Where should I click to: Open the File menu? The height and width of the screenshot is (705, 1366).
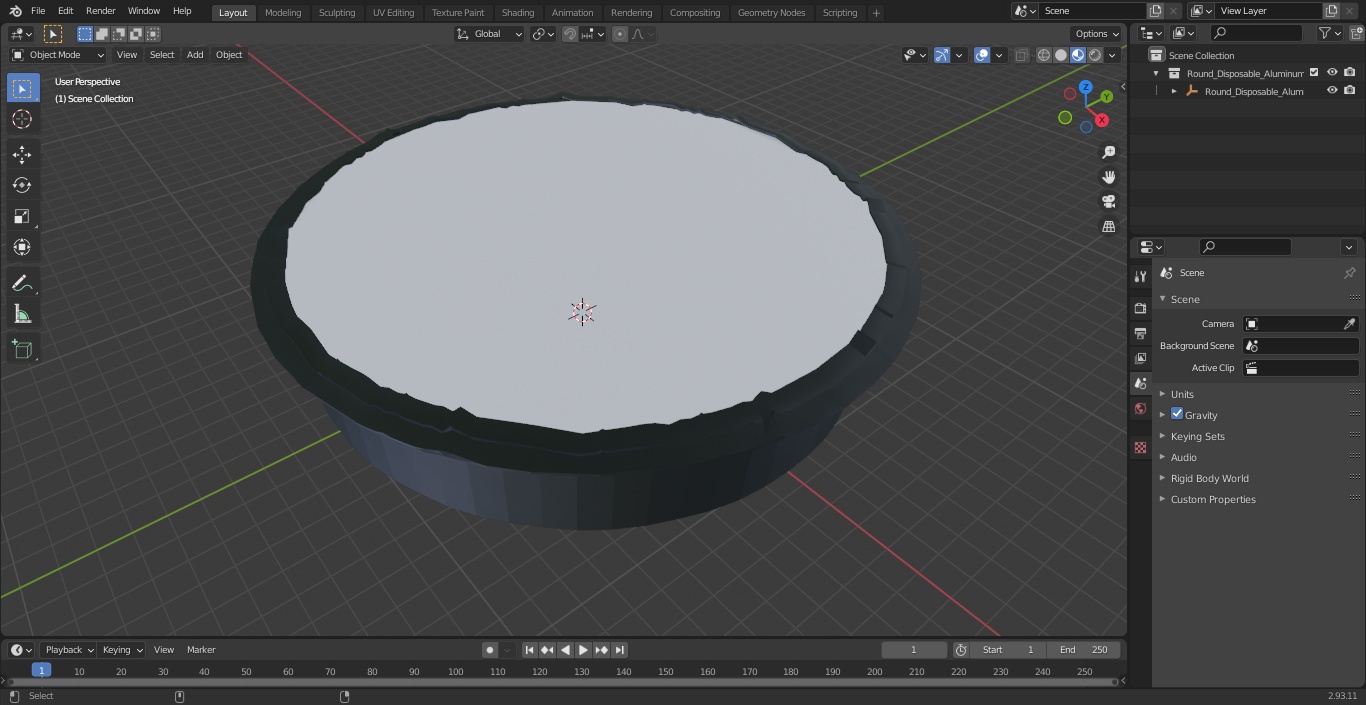[x=38, y=11]
